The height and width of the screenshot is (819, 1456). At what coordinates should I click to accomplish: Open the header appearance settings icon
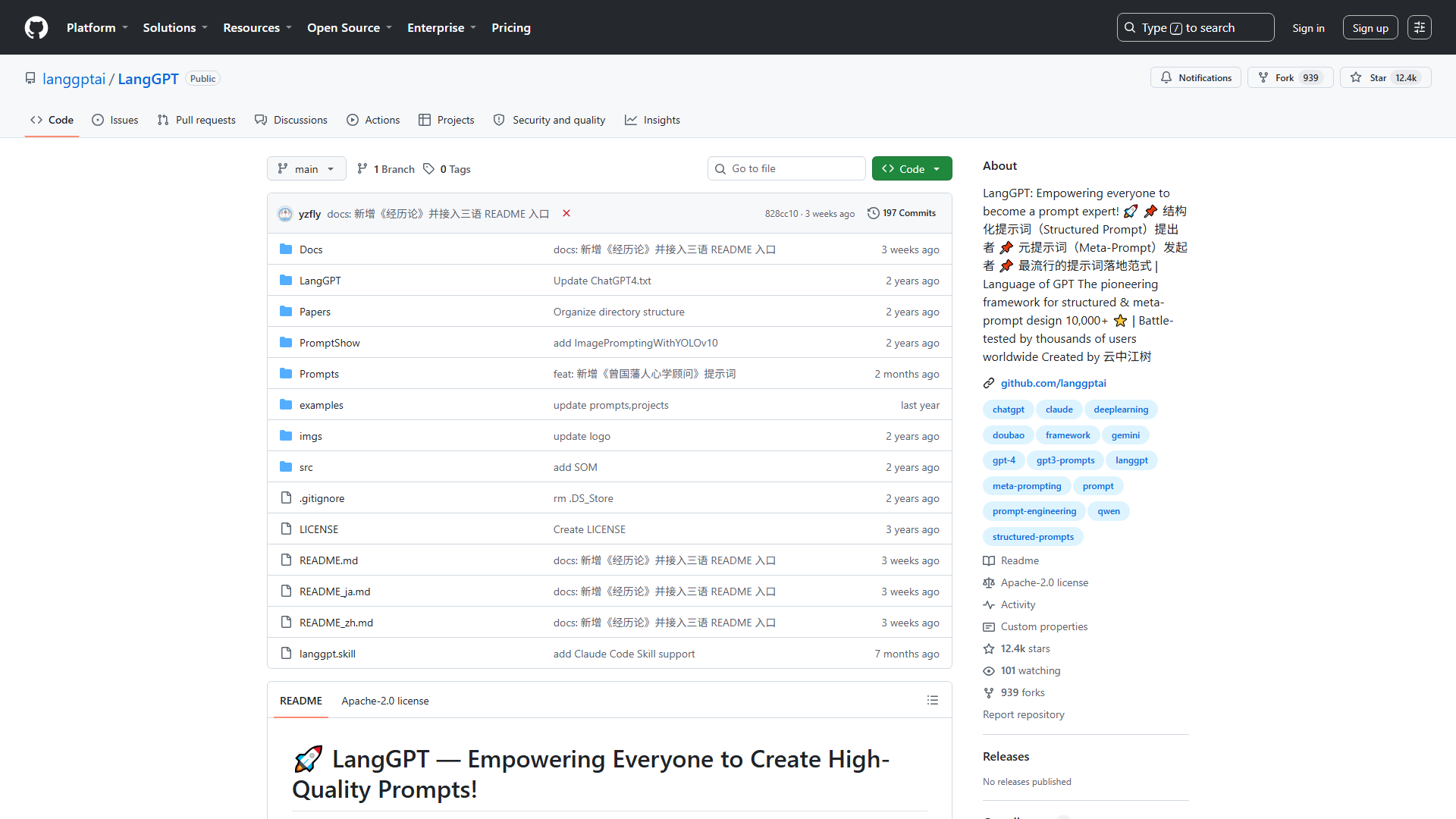click(x=1420, y=27)
